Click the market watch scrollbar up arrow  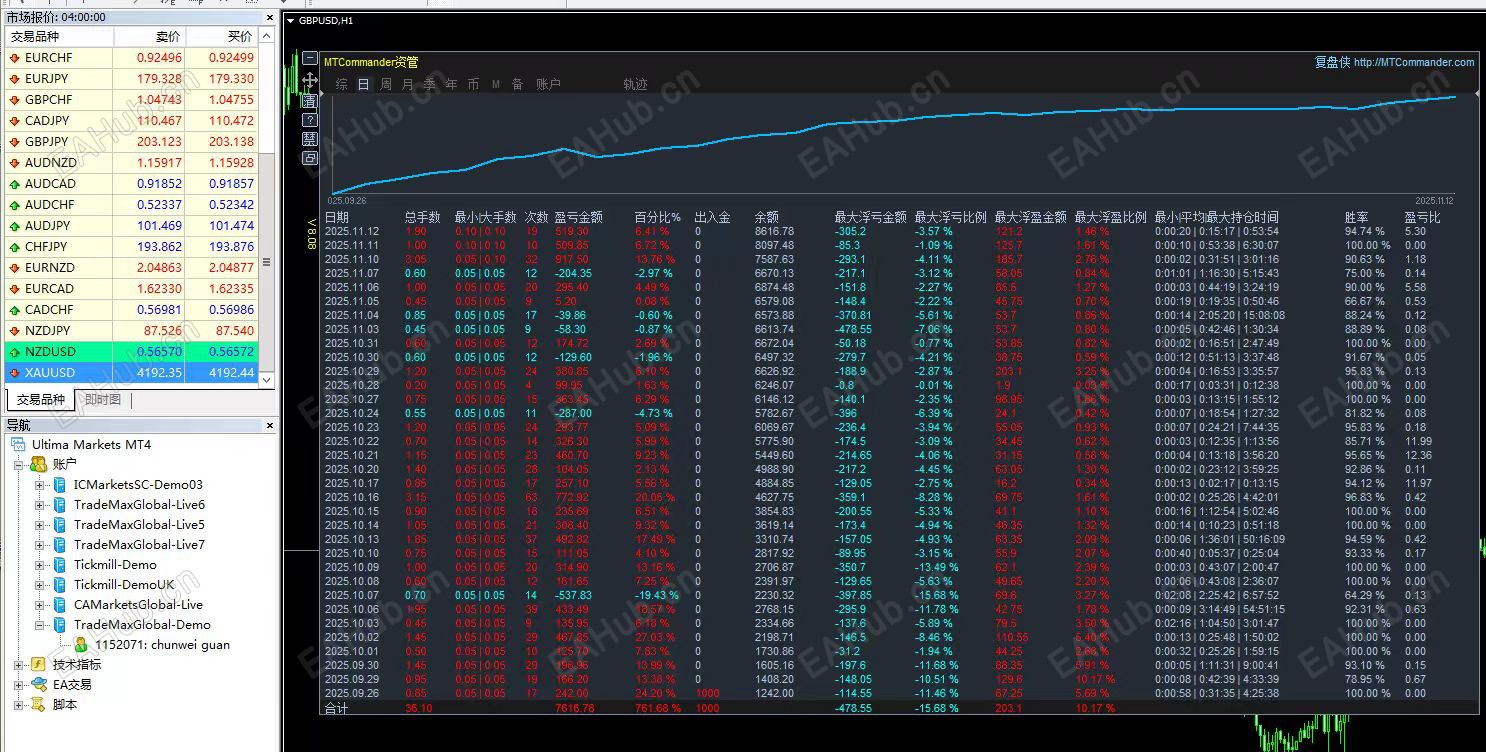tap(268, 36)
